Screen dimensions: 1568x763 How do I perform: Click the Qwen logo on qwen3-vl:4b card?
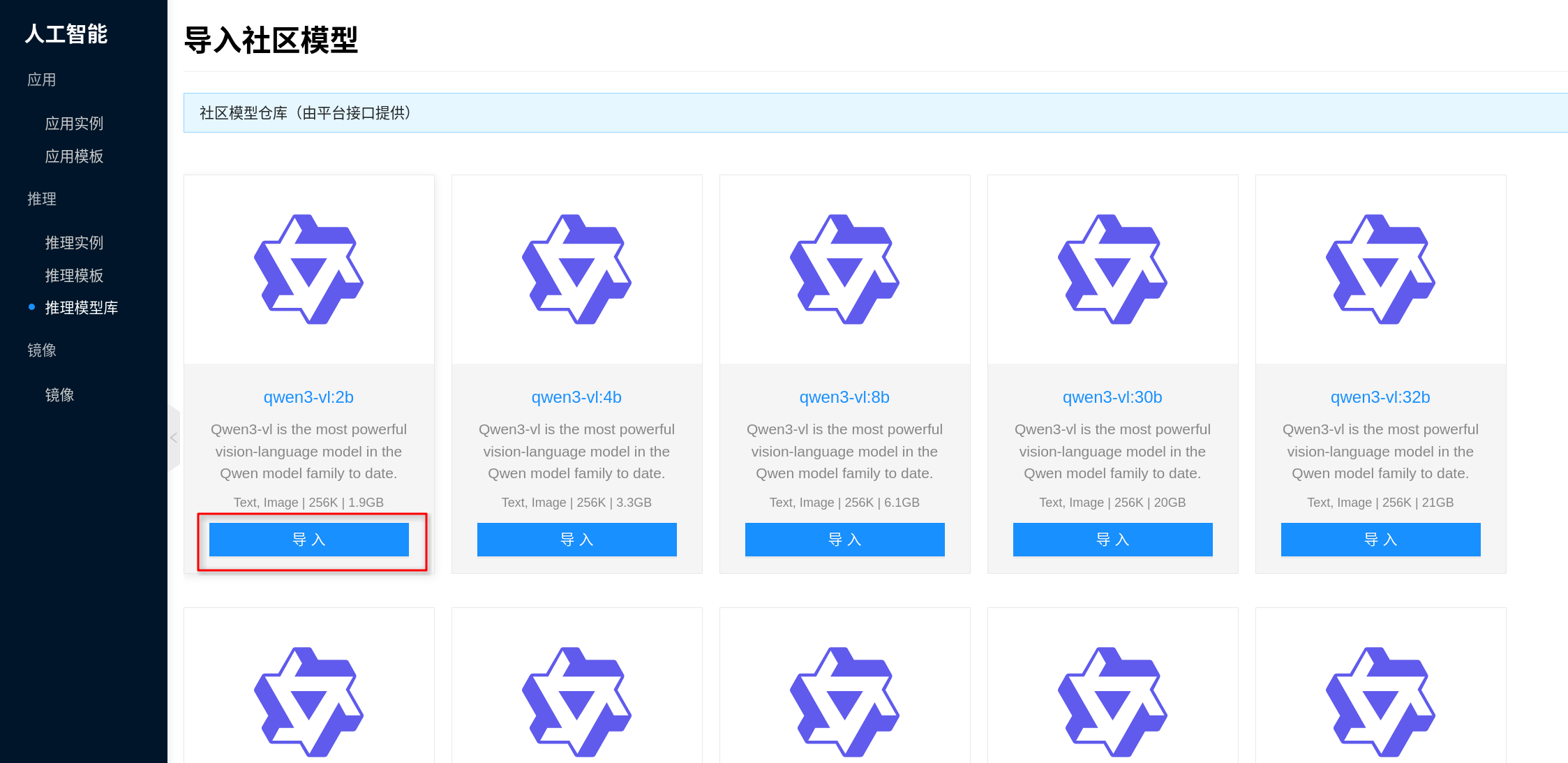point(576,269)
